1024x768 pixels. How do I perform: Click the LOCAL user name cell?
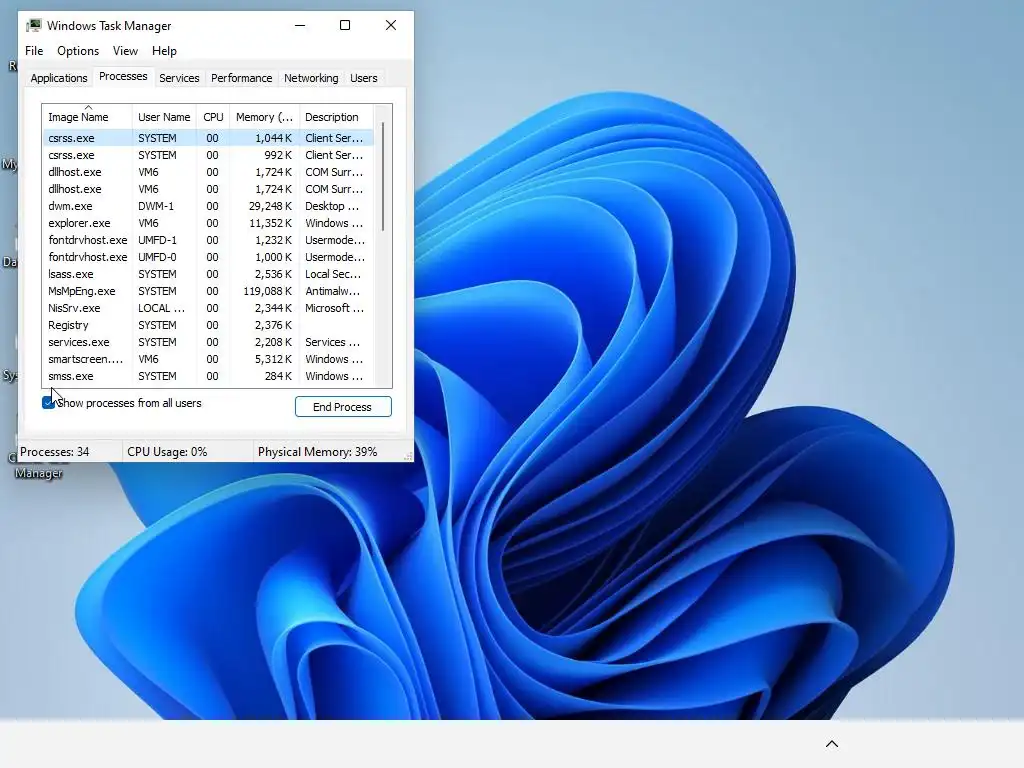pyautogui.click(x=161, y=308)
